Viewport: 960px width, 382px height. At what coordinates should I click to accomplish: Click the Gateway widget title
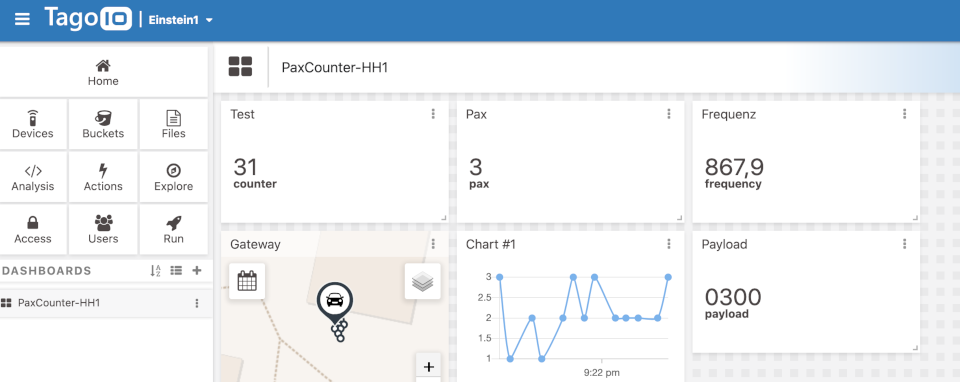(255, 244)
